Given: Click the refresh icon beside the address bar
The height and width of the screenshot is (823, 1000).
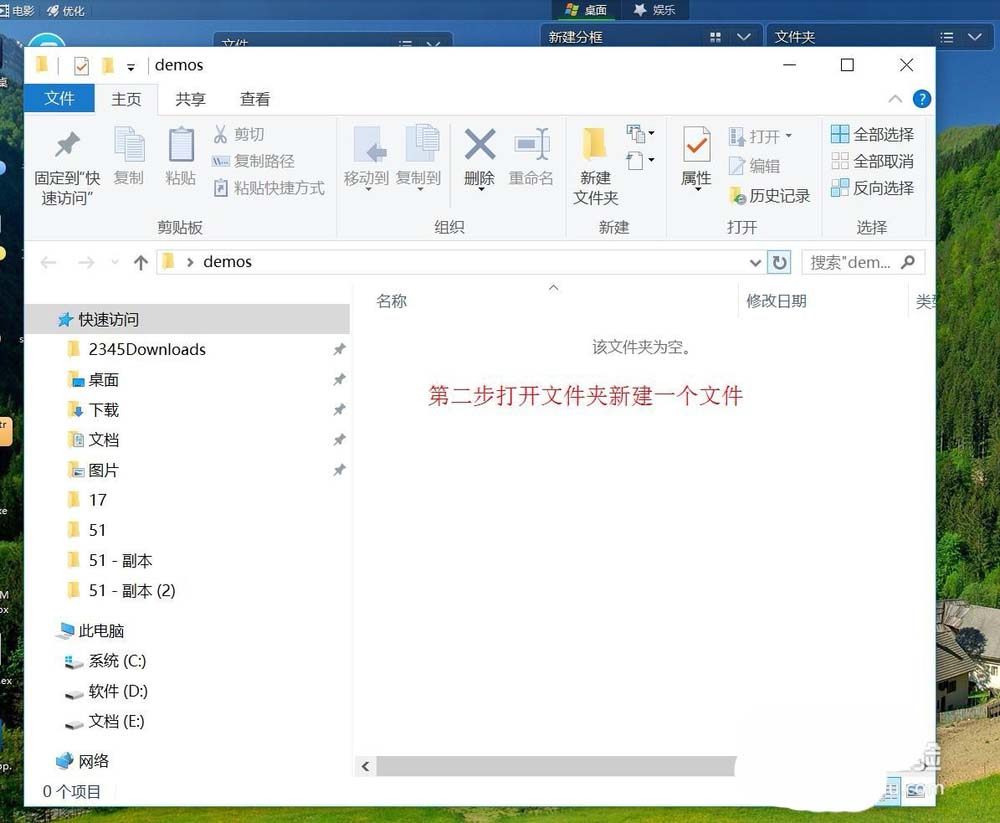Looking at the screenshot, I should pos(779,262).
